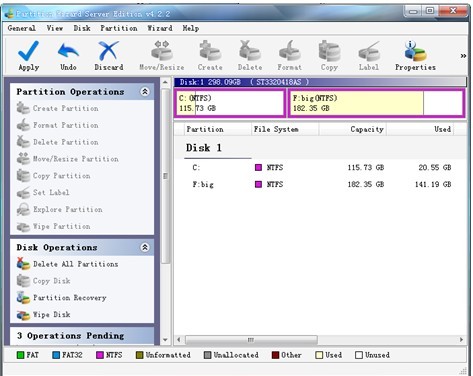
Task: Click the Delete All Partitions link
Action: [x=76, y=264]
